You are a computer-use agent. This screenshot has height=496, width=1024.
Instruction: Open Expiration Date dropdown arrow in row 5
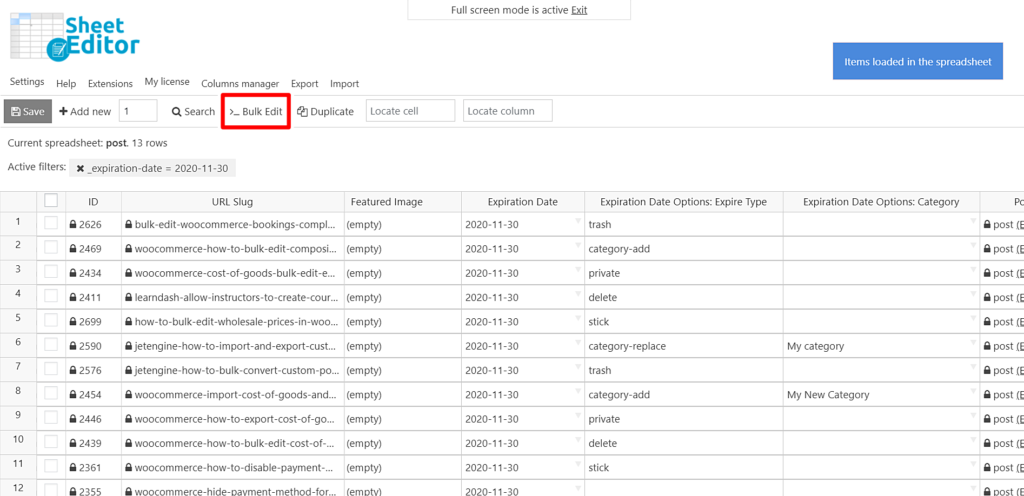point(578,319)
